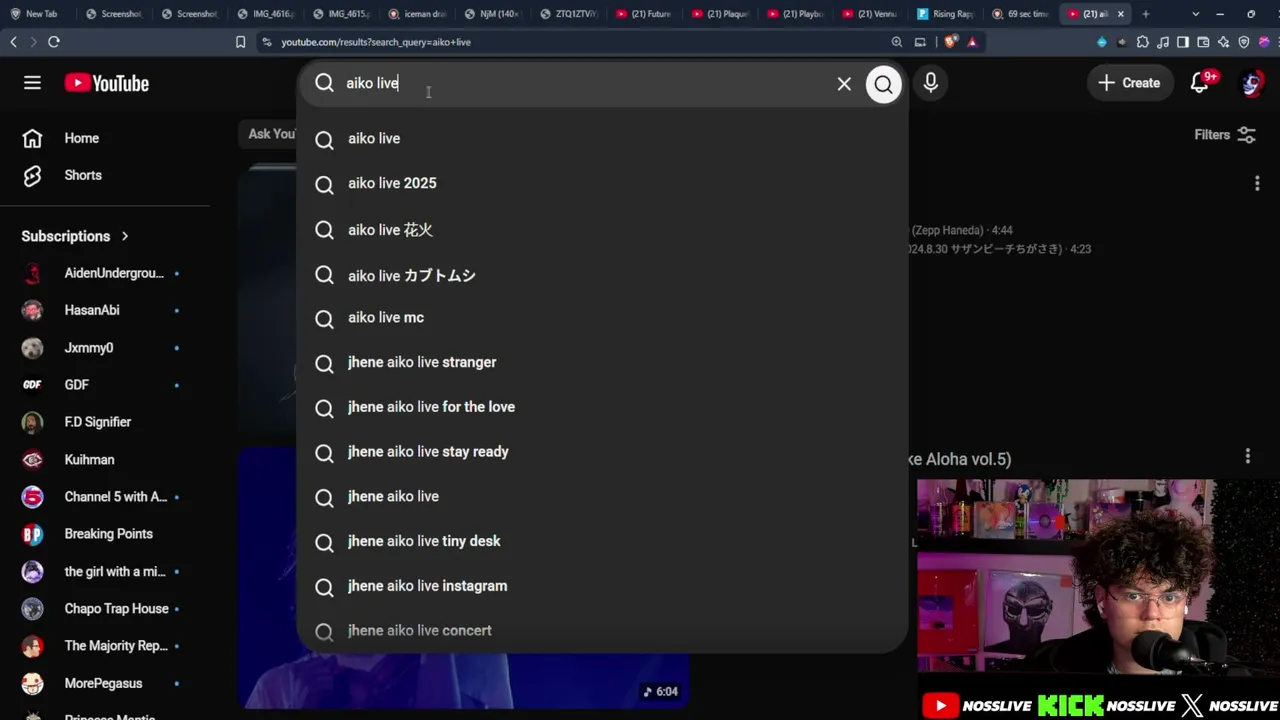Pick "jhene aiko live instagram"

point(602,586)
